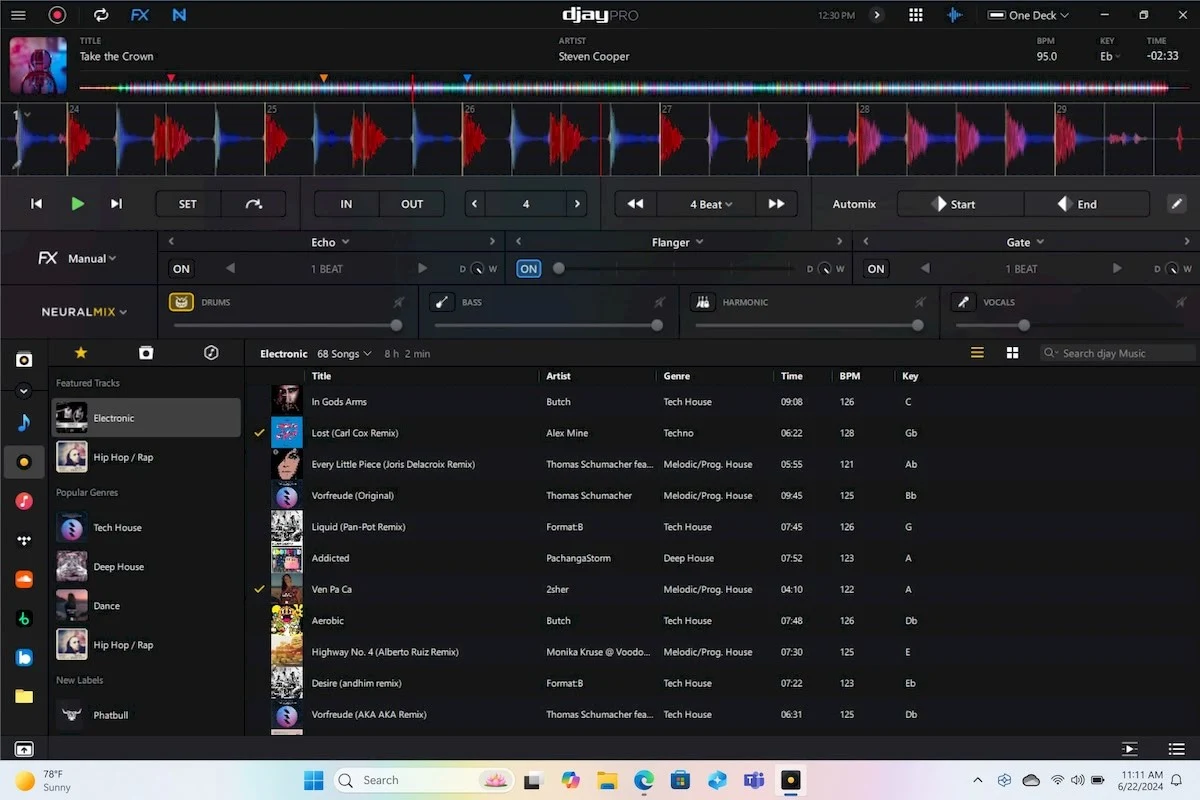The width and height of the screenshot is (1200, 800).
Task: Open Apple Music source in sidebar
Action: click(x=24, y=501)
